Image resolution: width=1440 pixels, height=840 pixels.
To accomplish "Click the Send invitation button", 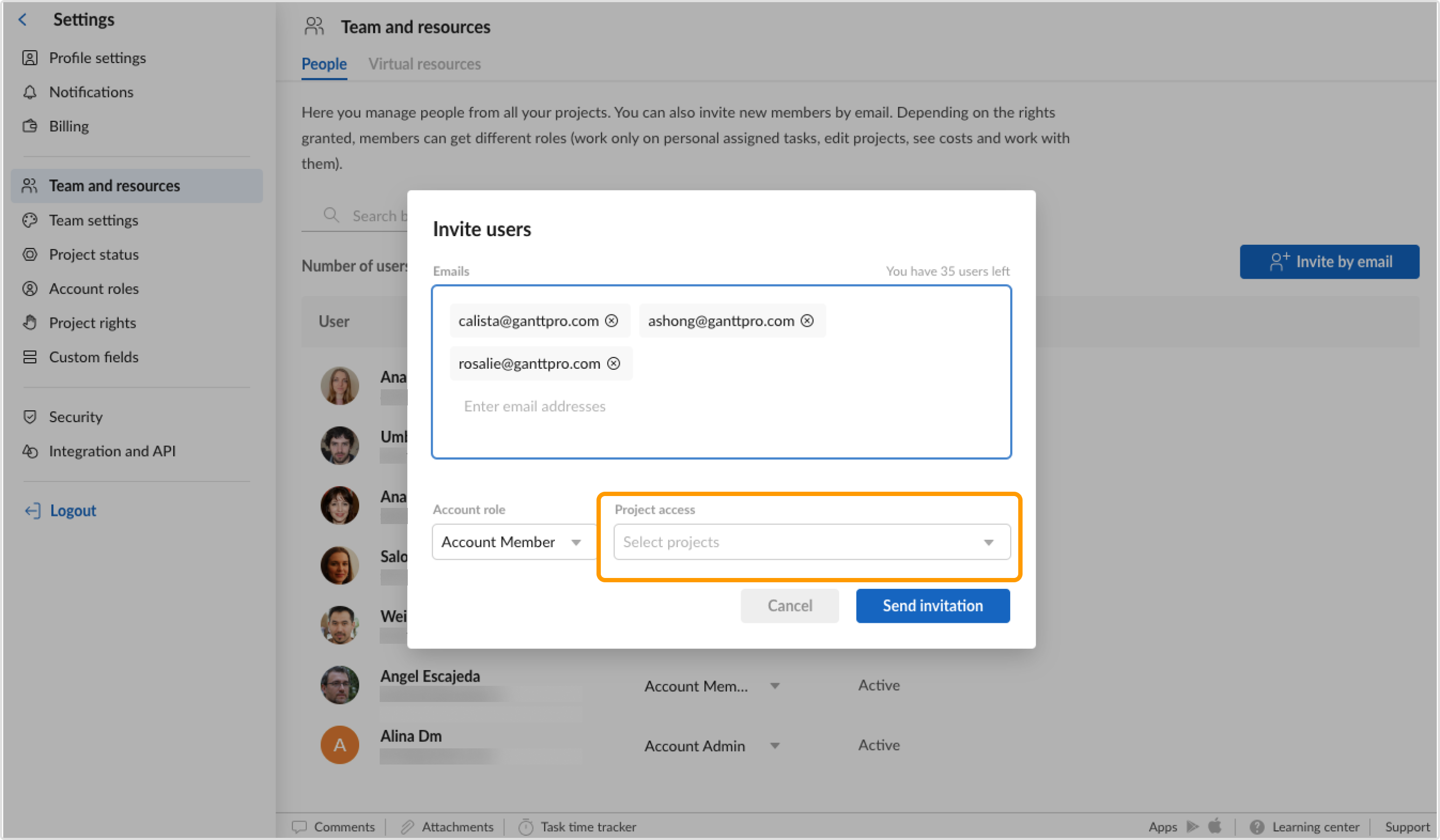I will coord(932,605).
